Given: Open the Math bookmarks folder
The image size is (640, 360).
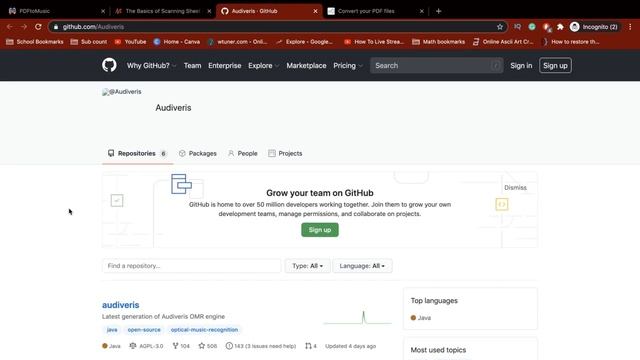Looking at the screenshot, I should coord(438,42).
